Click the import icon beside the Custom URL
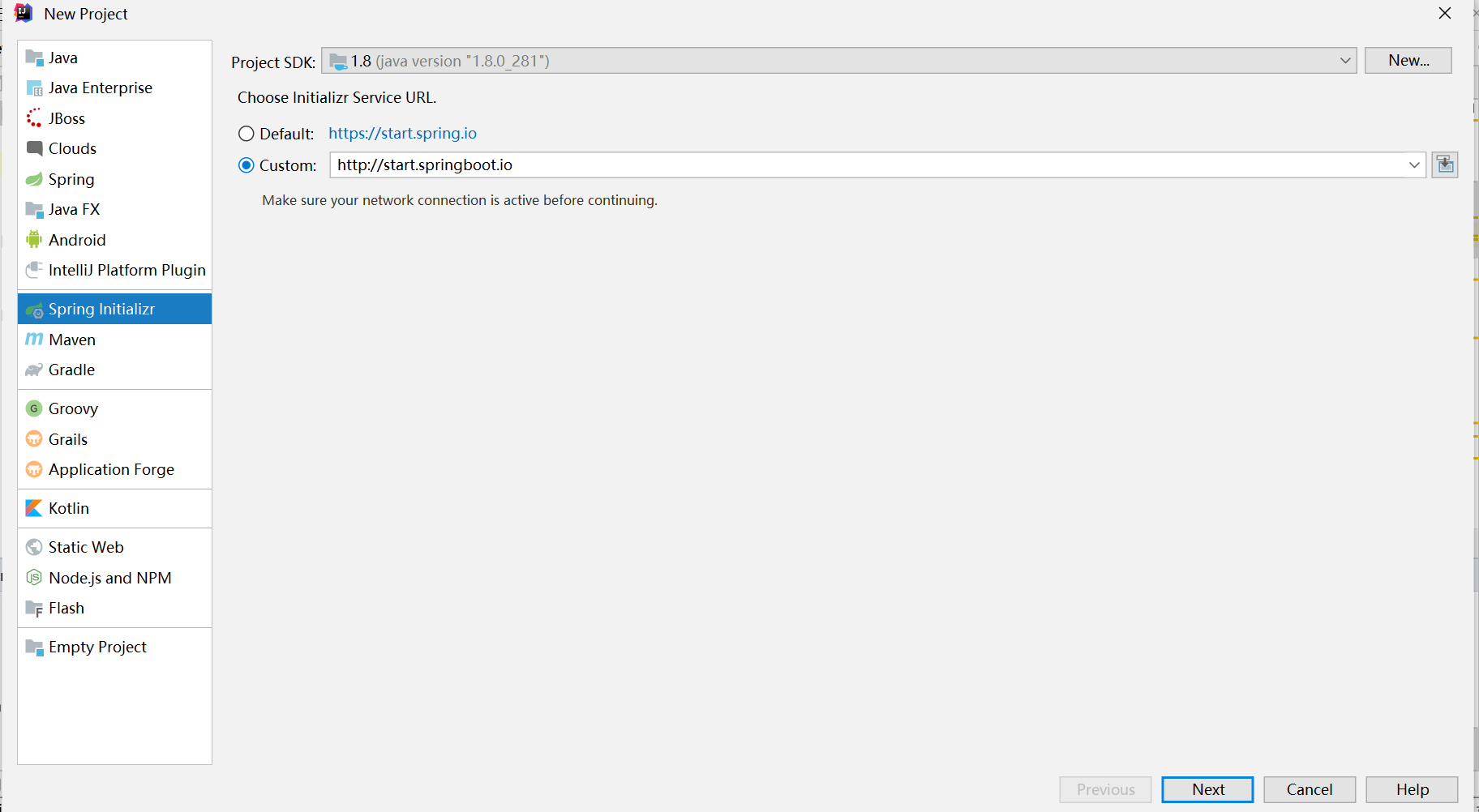1479x812 pixels. point(1445,165)
